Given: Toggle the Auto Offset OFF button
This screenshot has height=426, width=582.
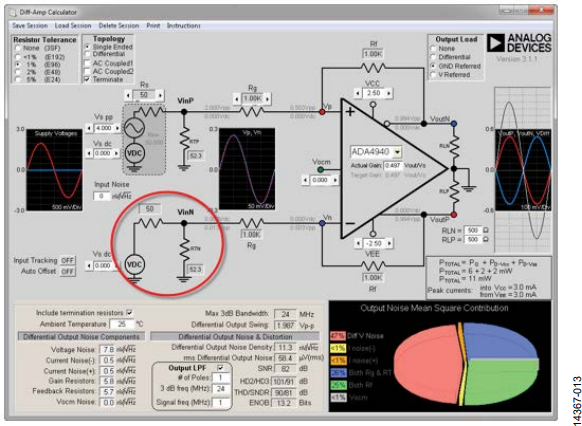Looking at the screenshot, I should (x=68, y=271).
